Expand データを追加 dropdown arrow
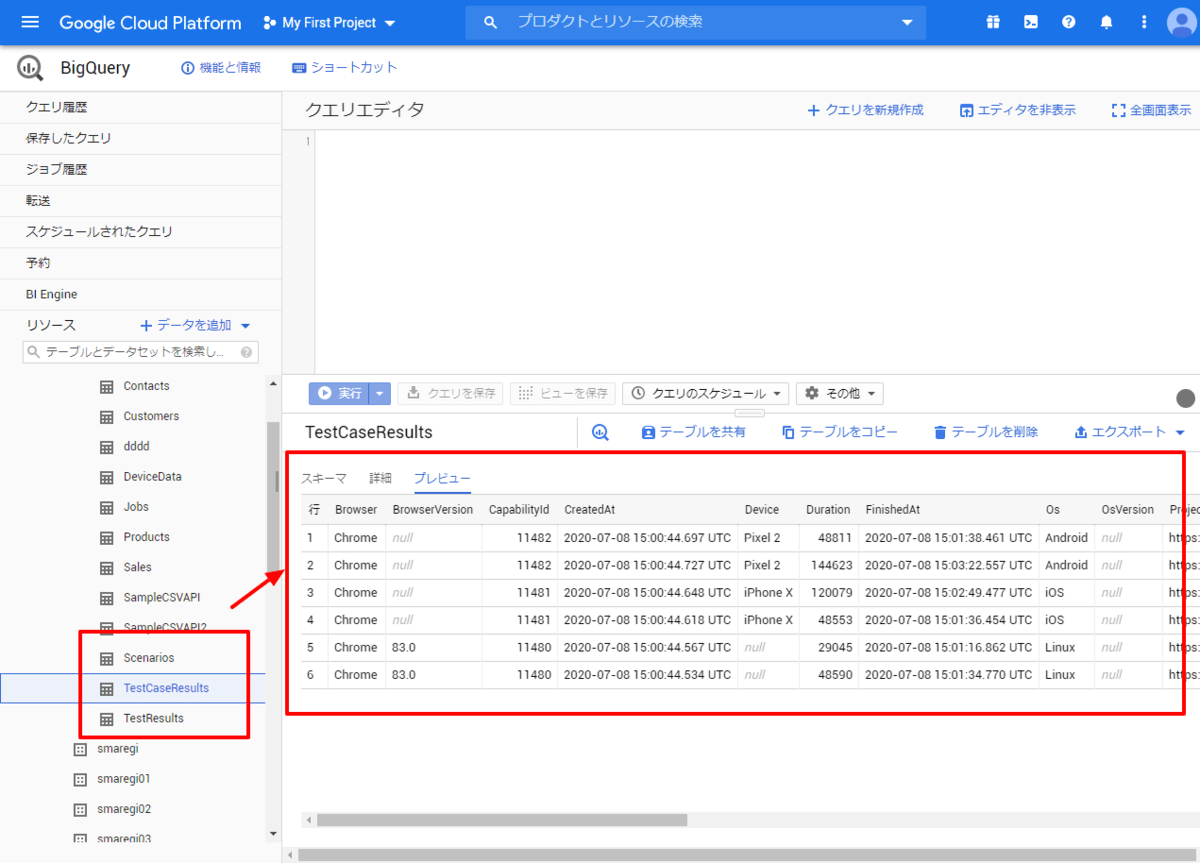This screenshot has height=863, width=1200. (x=246, y=325)
